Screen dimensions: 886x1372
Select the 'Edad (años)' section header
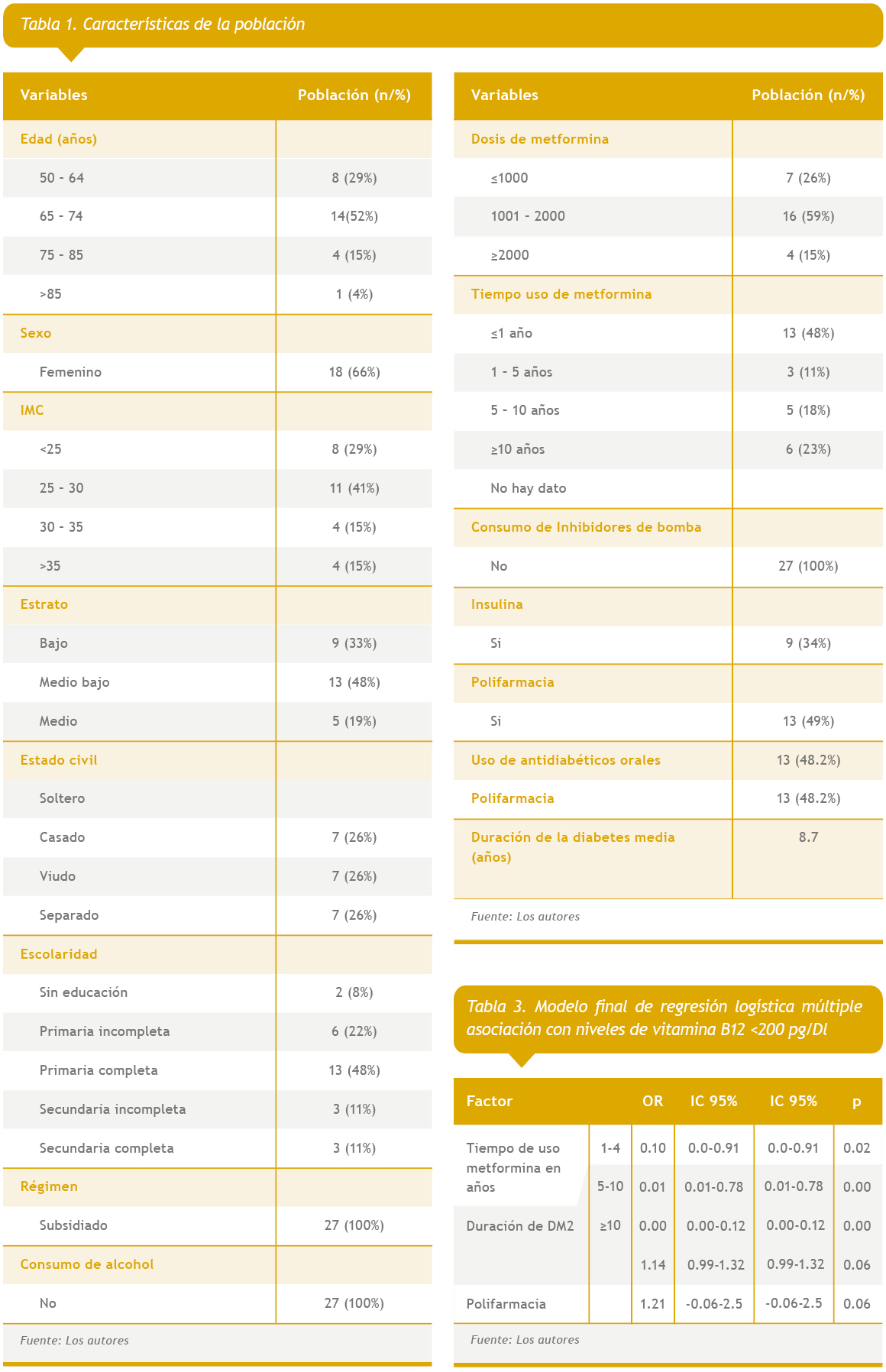59,139
